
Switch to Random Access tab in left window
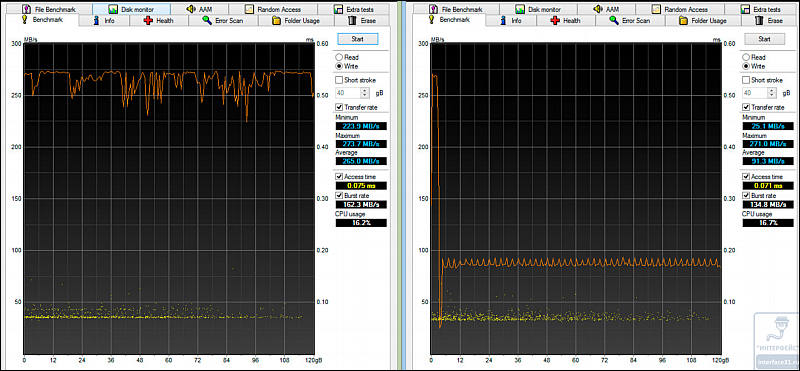[272, 9]
